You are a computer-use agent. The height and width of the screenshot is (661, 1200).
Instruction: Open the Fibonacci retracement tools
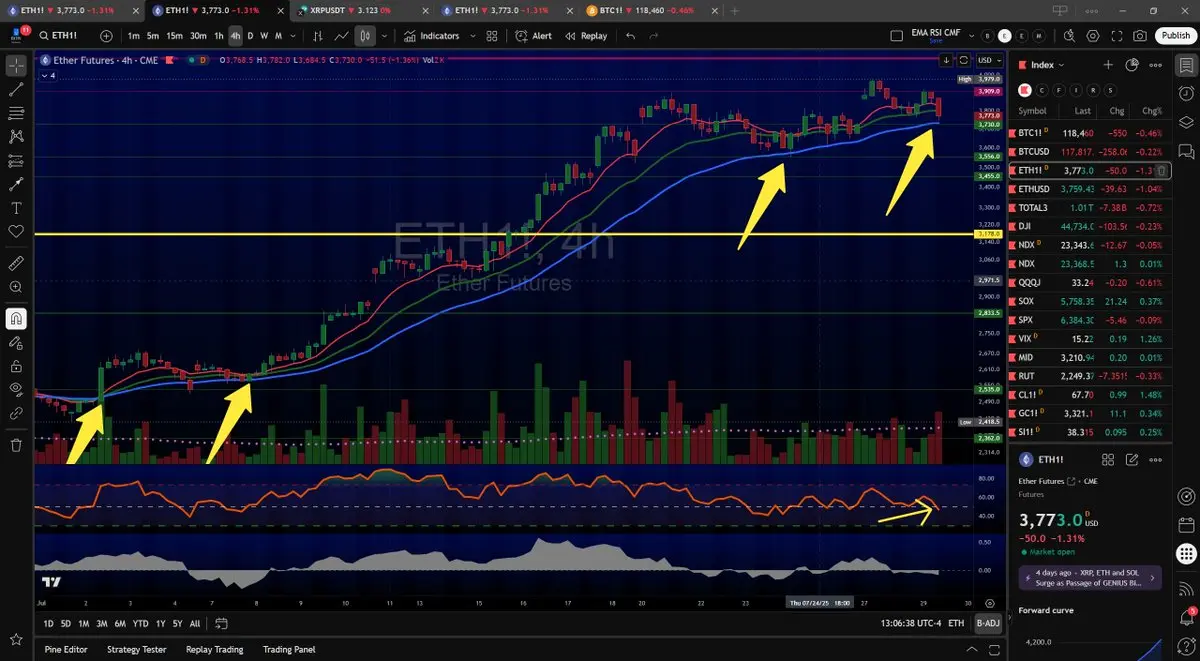tap(16, 112)
